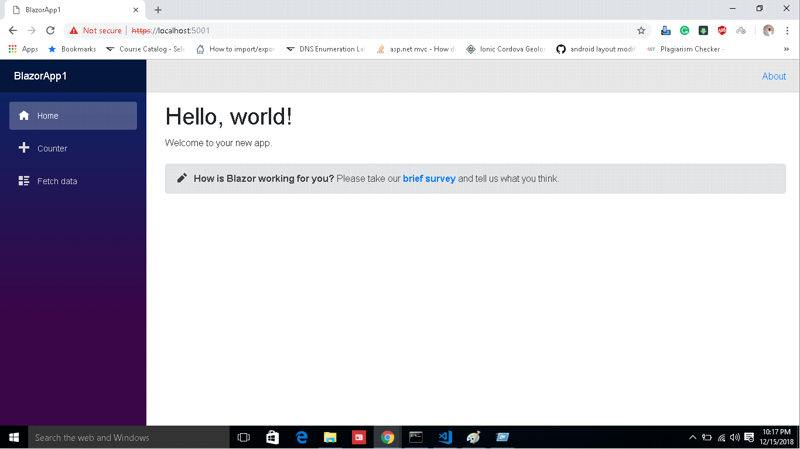The height and width of the screenshot is (449, 800).
Task: Close the BlazorApp1 tab
Action: pos(136,10)
